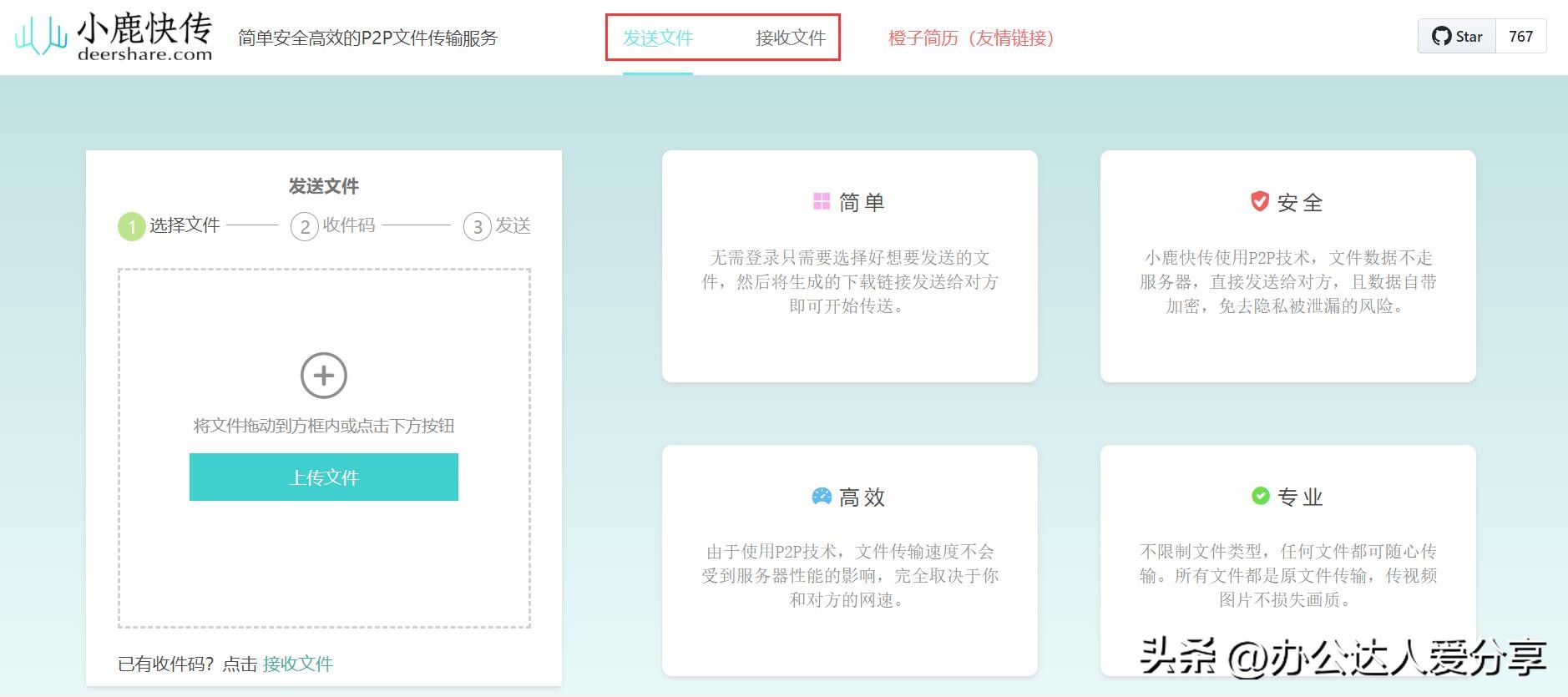Click the plus circle upload icon
This screenshot has width=1568, height=697.
pyautogui.click(x=324, y=376)
